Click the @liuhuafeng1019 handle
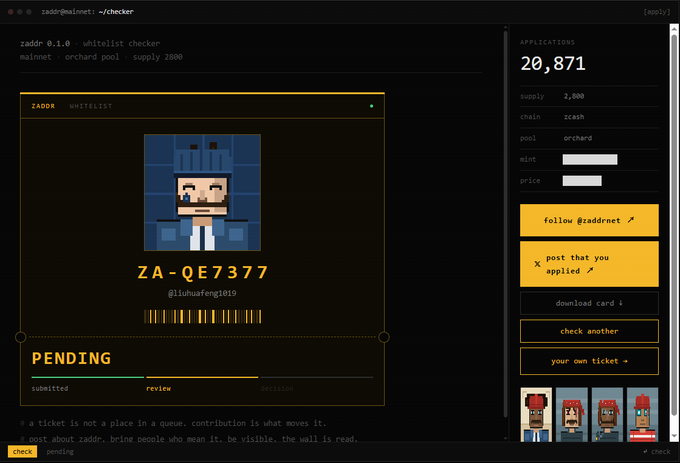Screen dimensions: 680x463 click(202, 293)
